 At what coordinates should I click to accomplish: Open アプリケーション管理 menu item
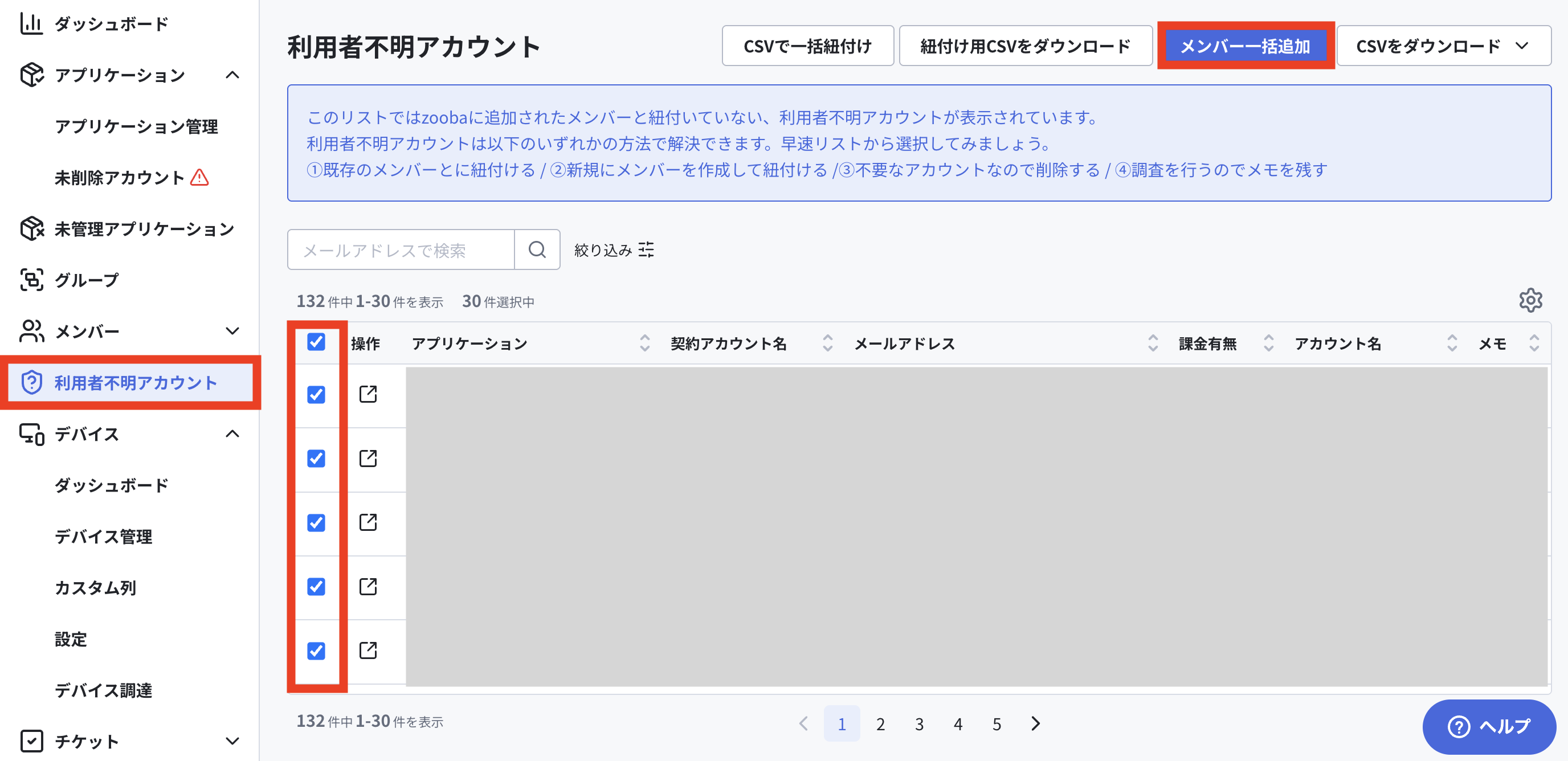(136, 126)
